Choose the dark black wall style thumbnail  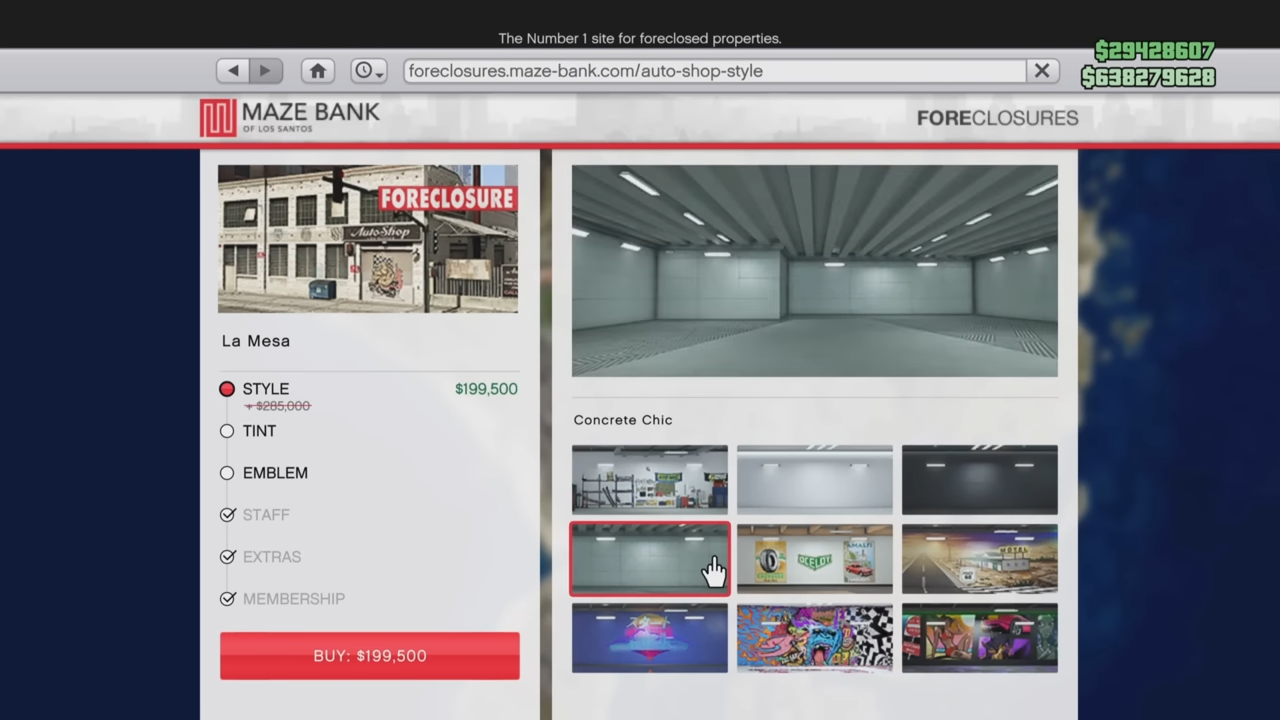tap(980, 479)
